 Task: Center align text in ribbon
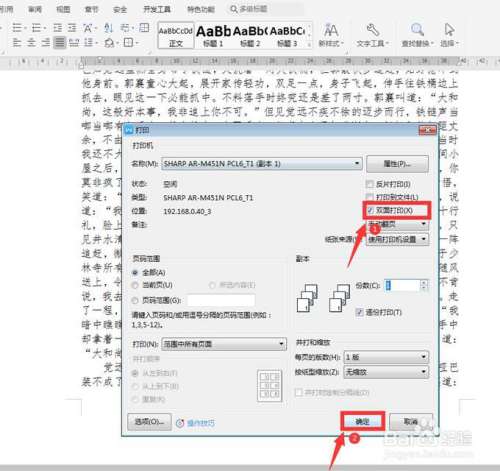31,42
